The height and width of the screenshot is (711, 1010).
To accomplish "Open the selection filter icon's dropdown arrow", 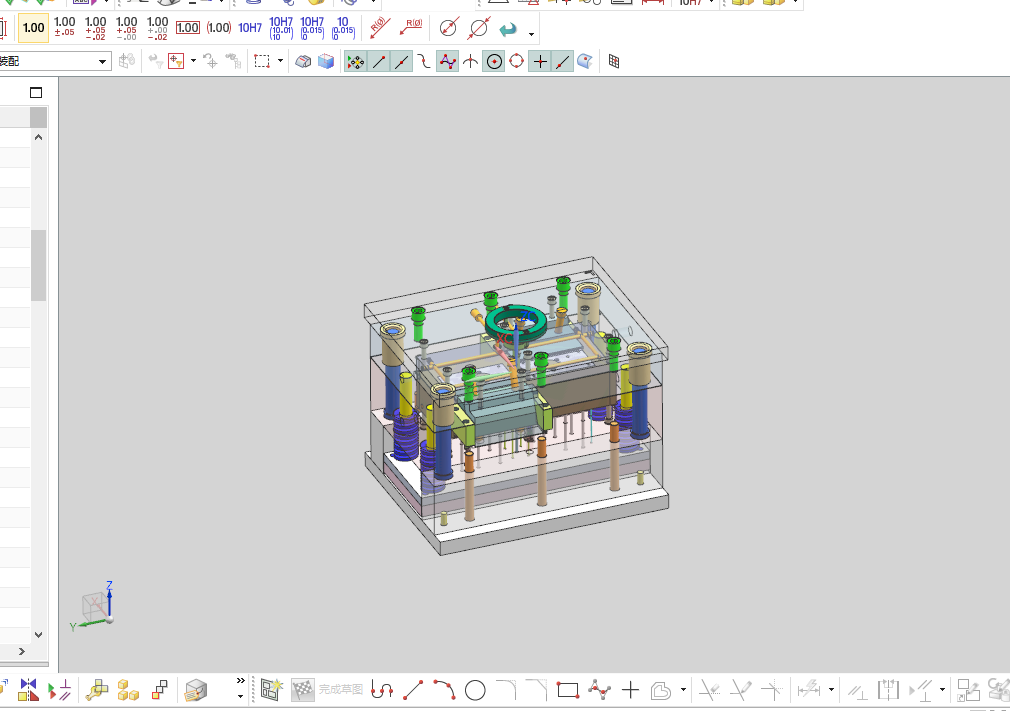I will pyautogui.click(x=193, y=61).
